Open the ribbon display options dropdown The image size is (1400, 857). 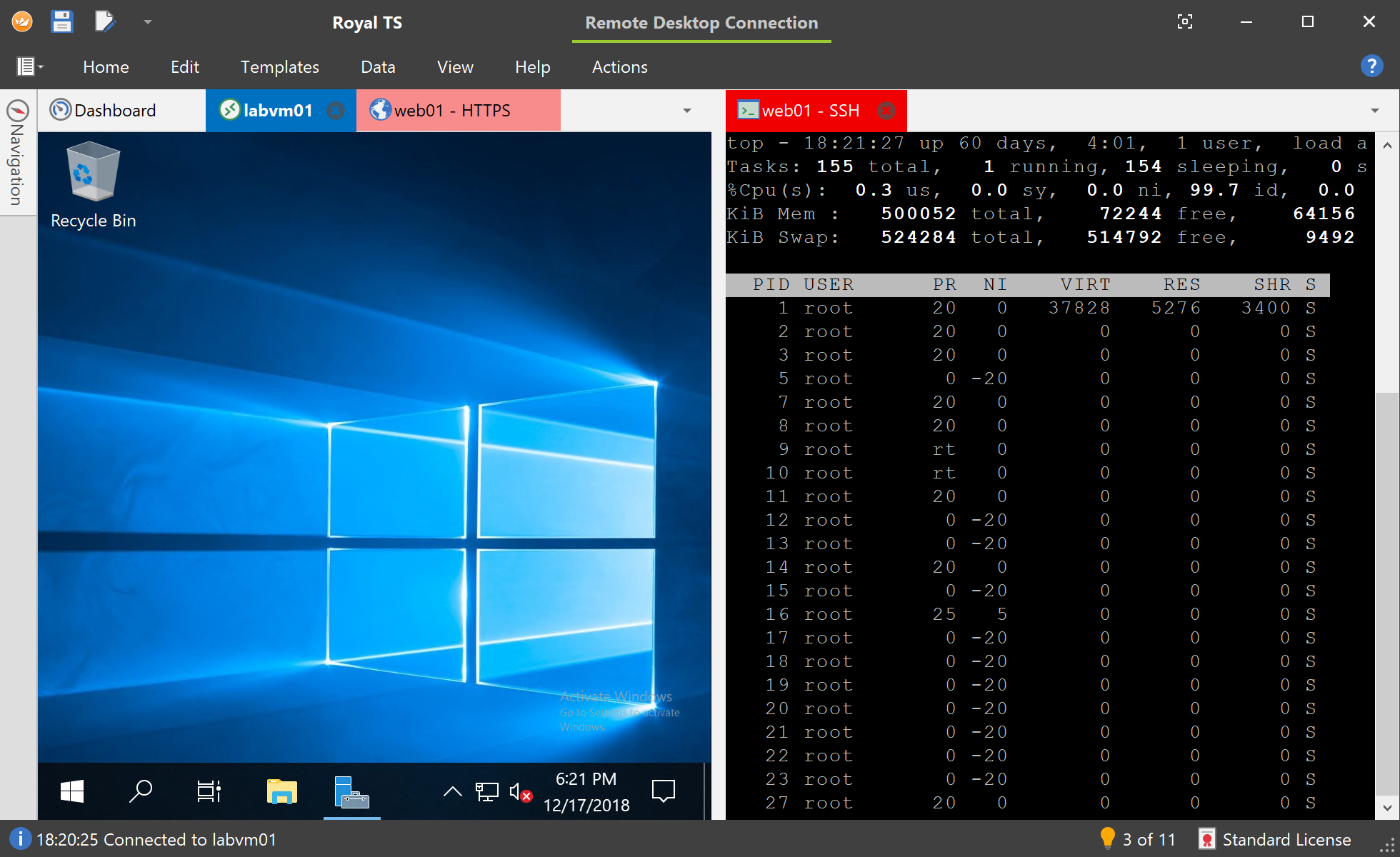30,66
